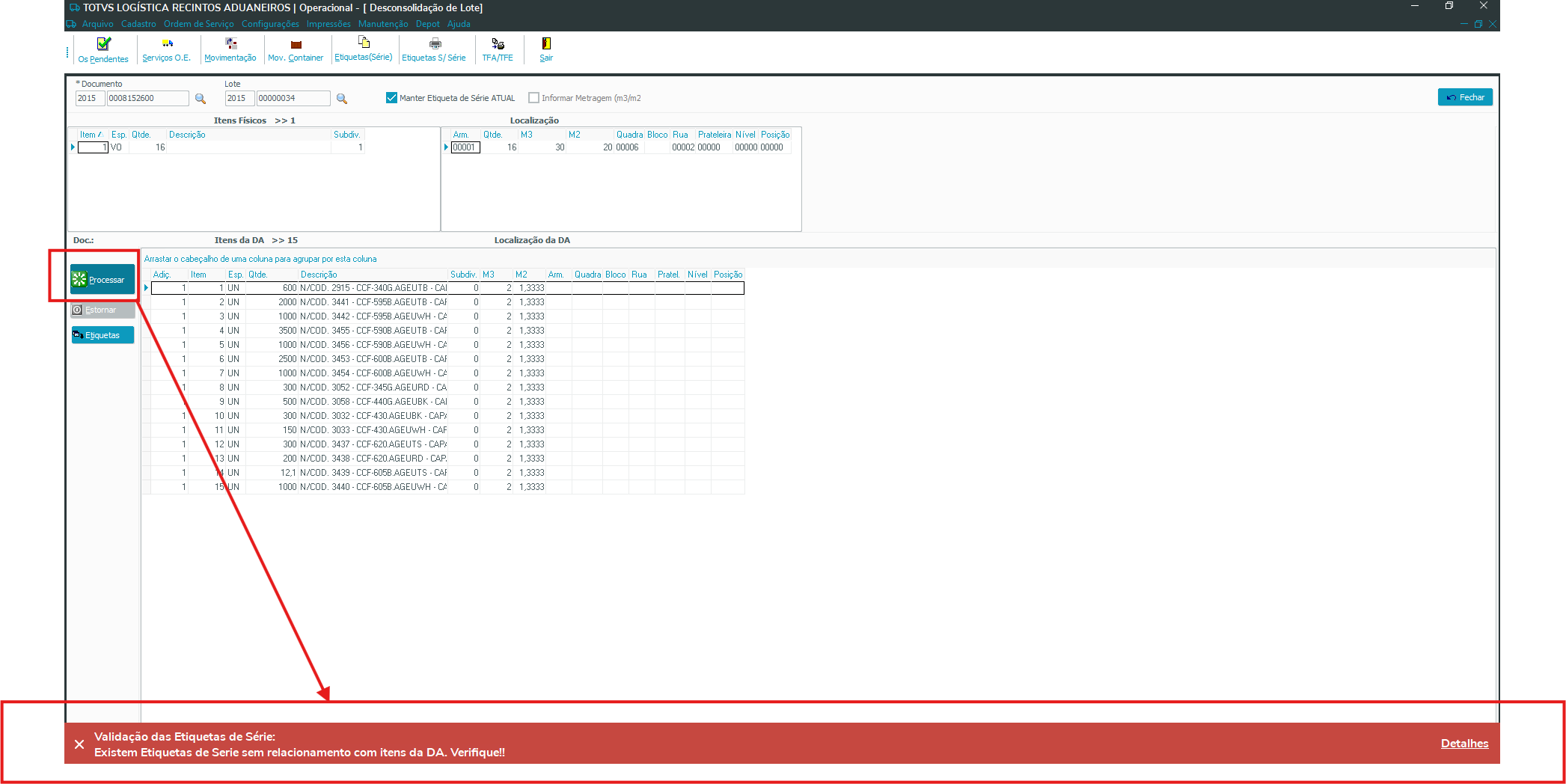Enable Informar Metragem (m3/m2) checkbox

(x=533, y=98)
